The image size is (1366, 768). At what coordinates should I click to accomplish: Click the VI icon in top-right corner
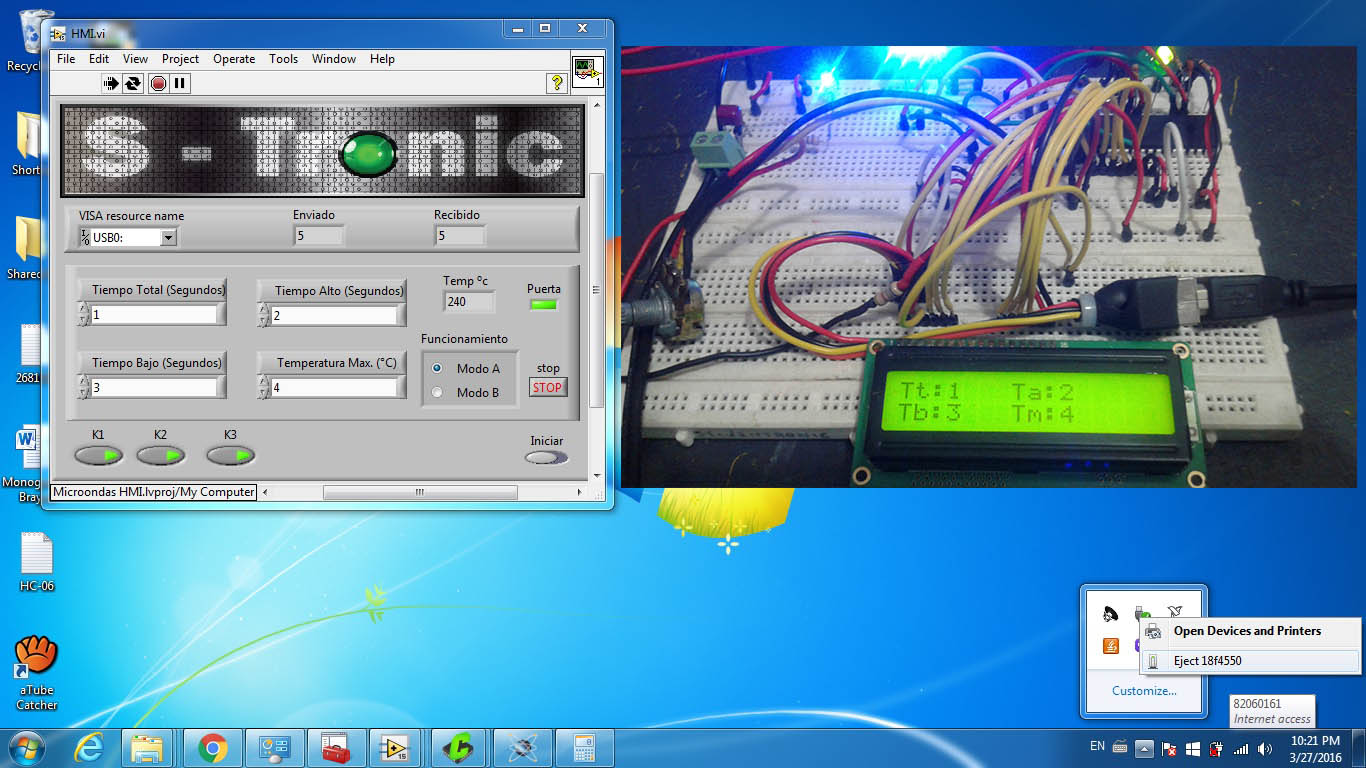[587, 72]
